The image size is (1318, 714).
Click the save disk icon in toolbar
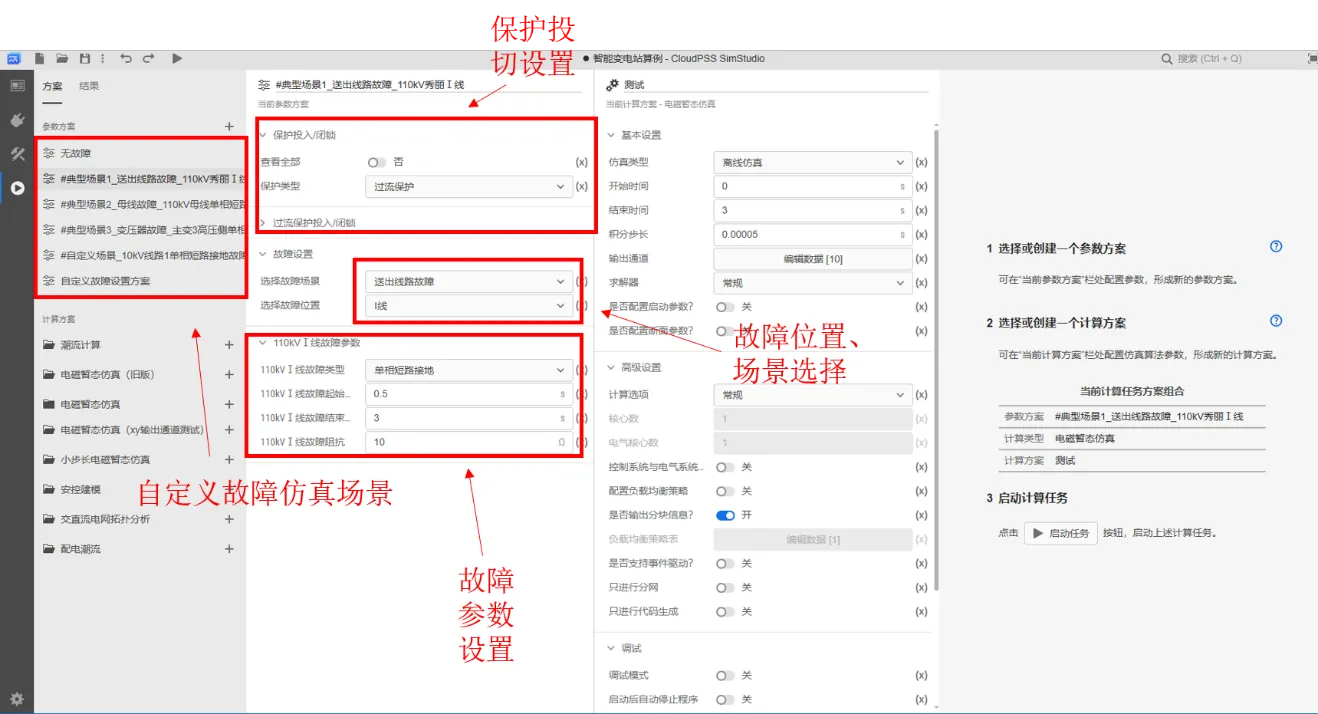coord(85,59)
